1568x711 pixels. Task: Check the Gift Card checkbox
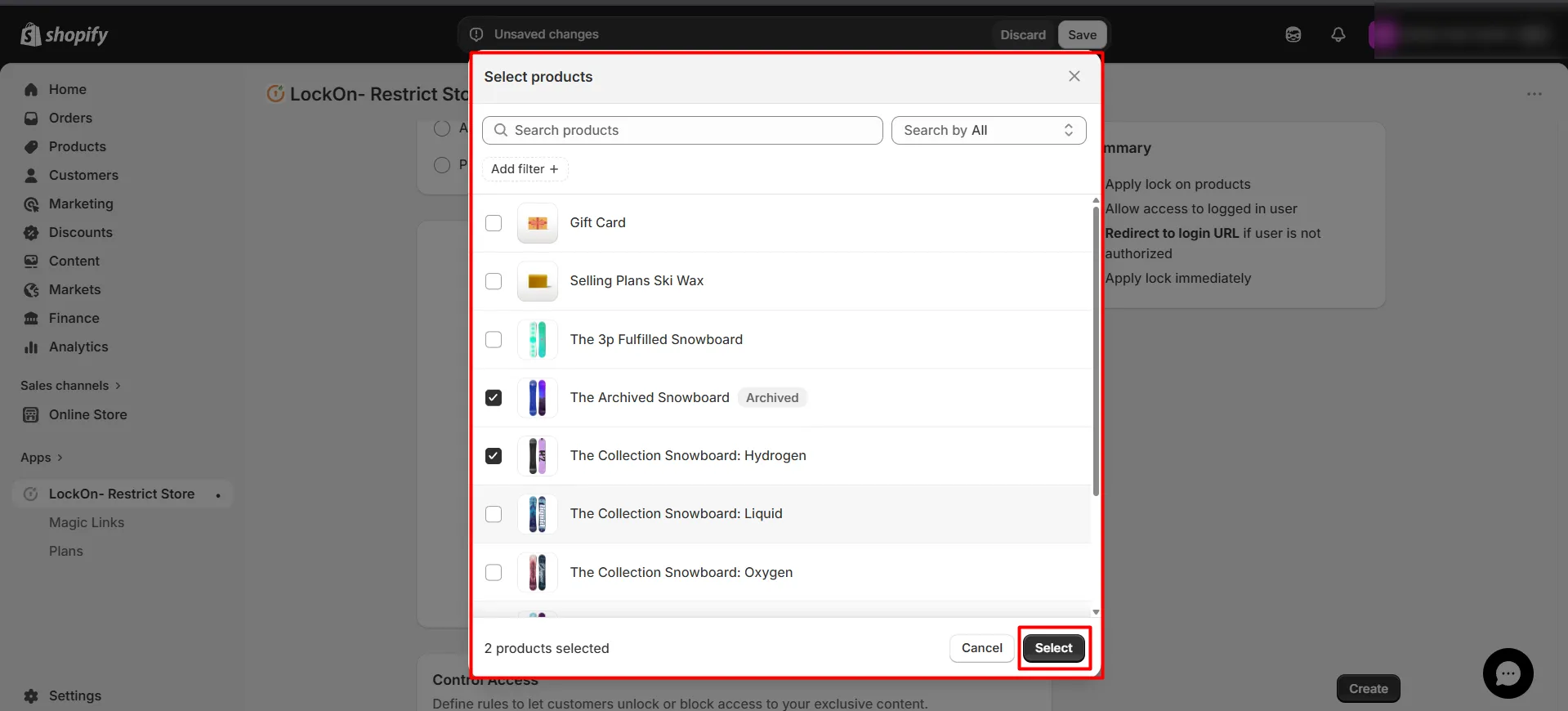[x=494, y=223]
